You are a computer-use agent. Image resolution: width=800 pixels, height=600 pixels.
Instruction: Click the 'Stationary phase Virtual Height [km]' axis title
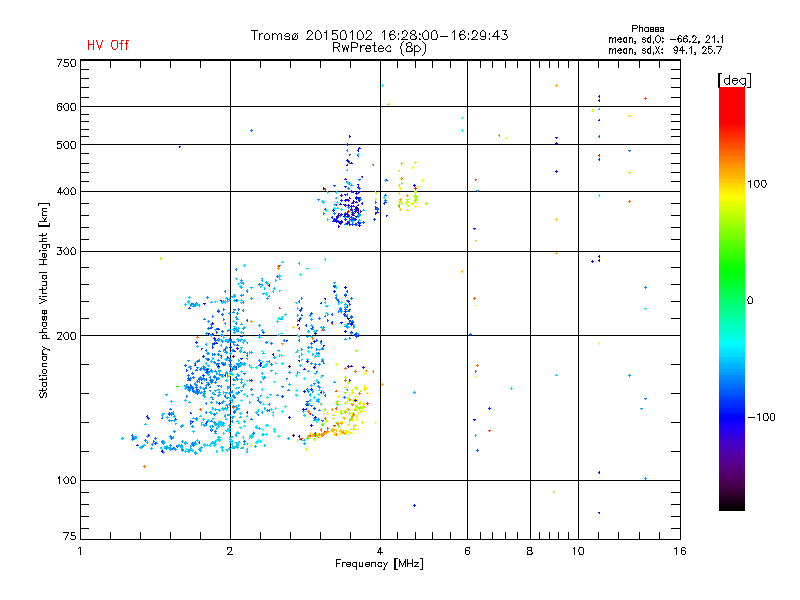click(43, 300)
